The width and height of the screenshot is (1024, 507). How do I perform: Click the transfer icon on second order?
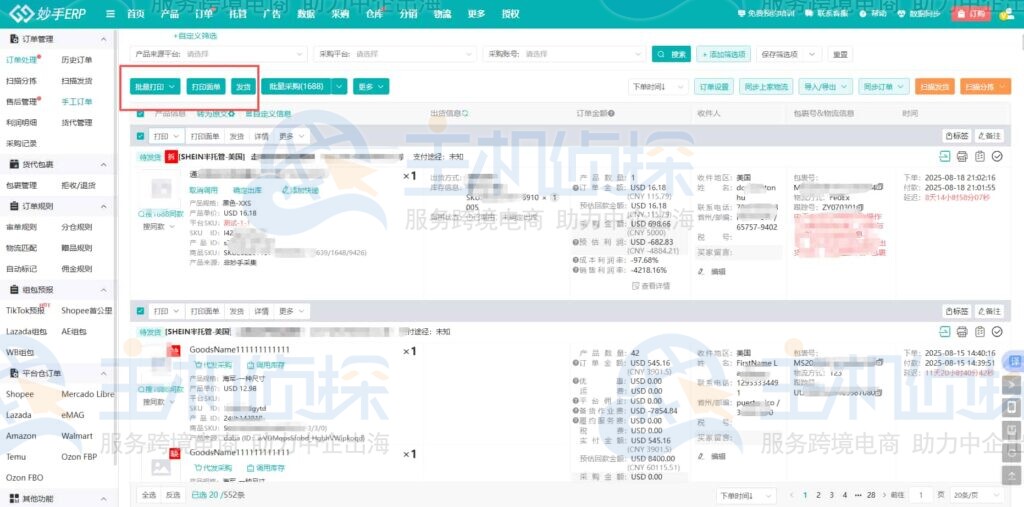944,331
